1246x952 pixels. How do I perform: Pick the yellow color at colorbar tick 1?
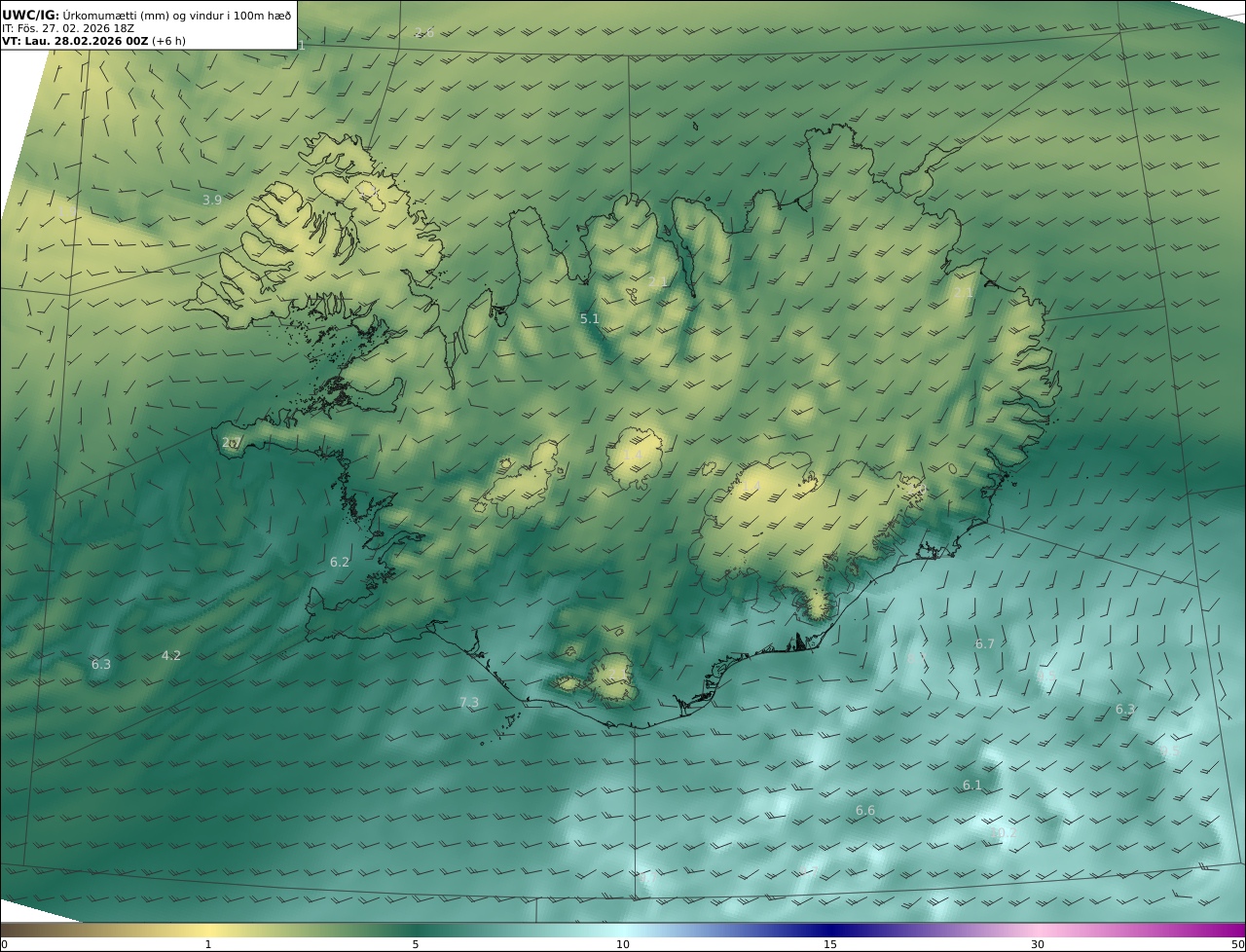(208, 930)
